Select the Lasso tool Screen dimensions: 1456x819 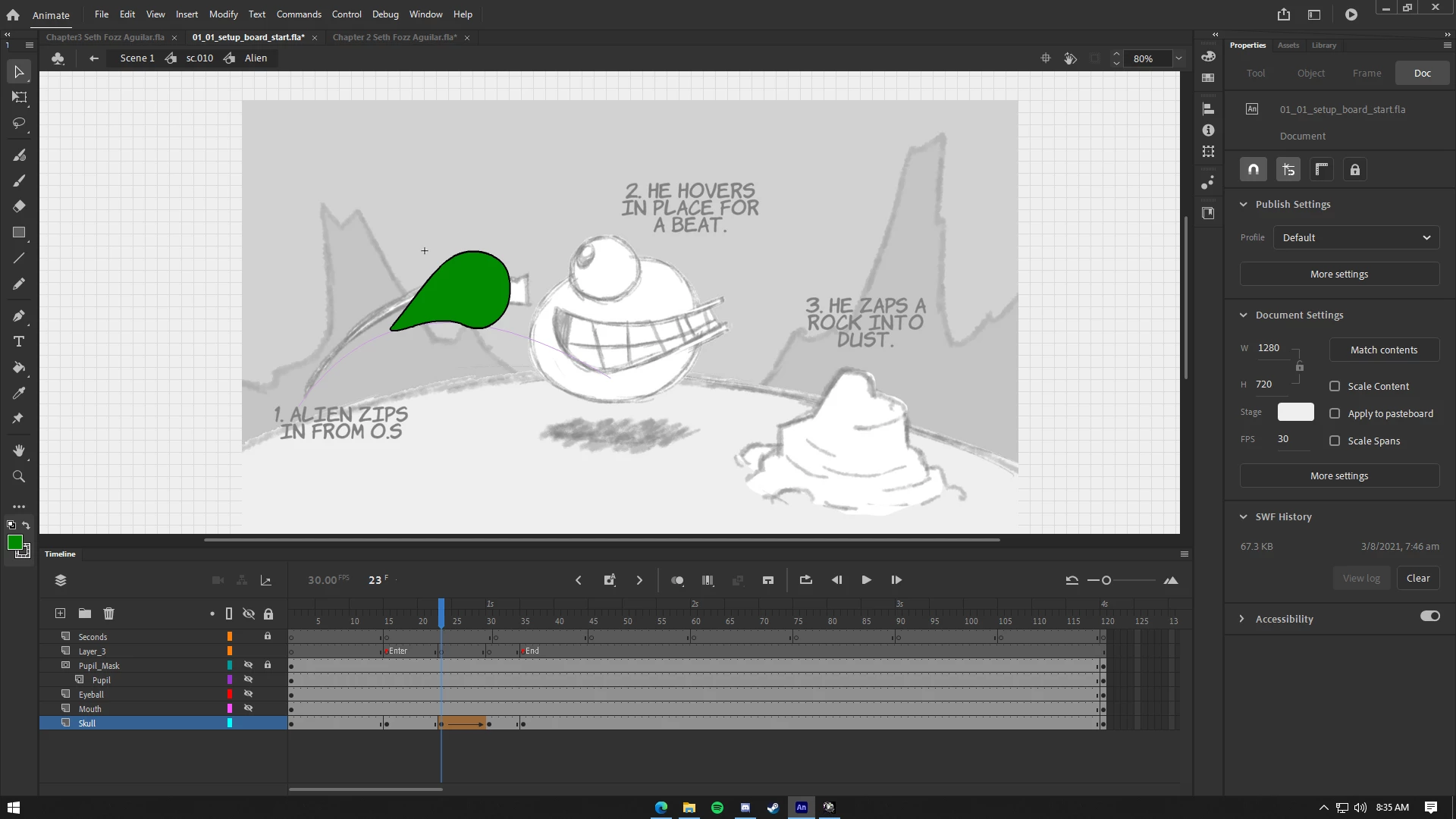(x=19, y=123)
